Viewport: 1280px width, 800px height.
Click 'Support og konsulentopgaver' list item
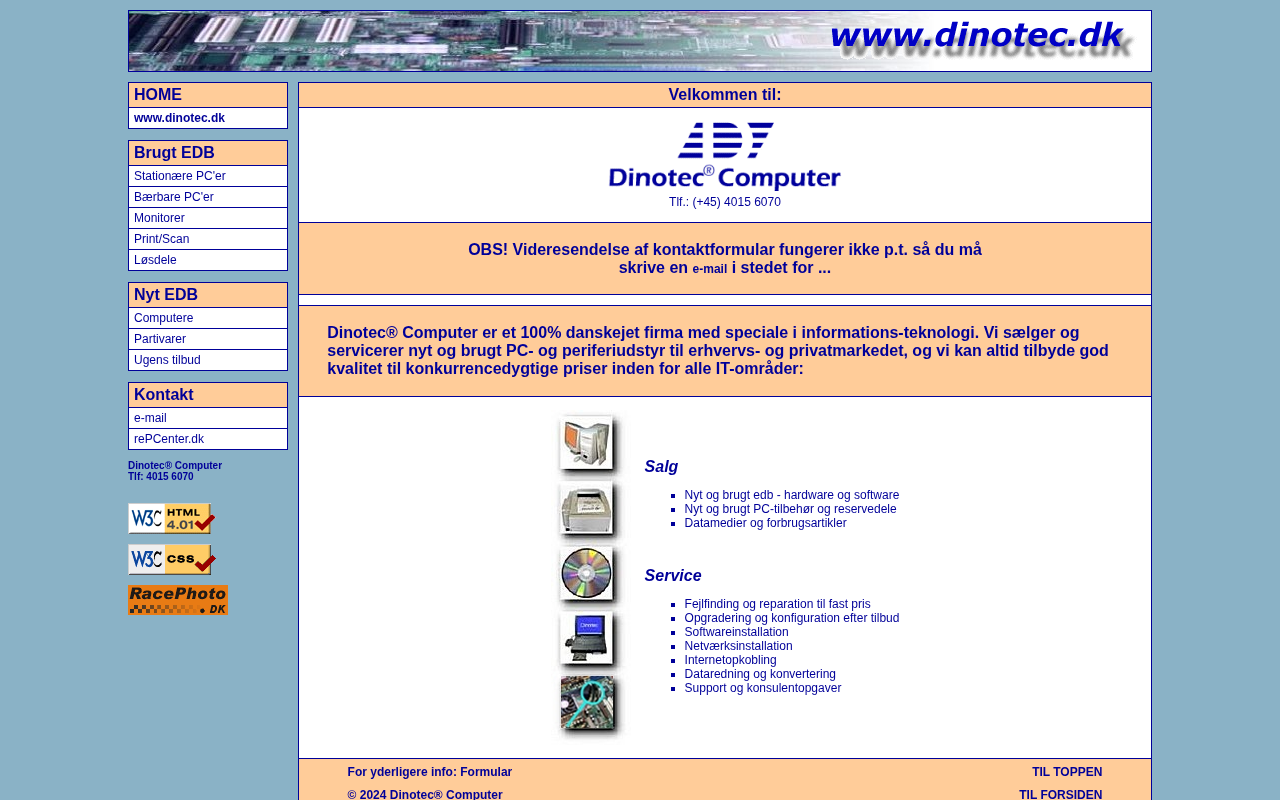coord(763,688)
